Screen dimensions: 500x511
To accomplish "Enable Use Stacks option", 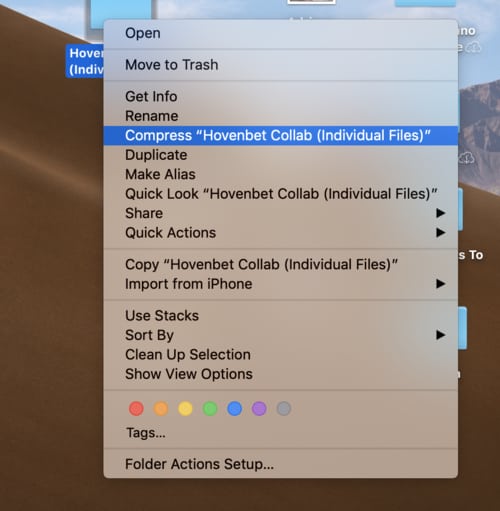I will [280, 316].
